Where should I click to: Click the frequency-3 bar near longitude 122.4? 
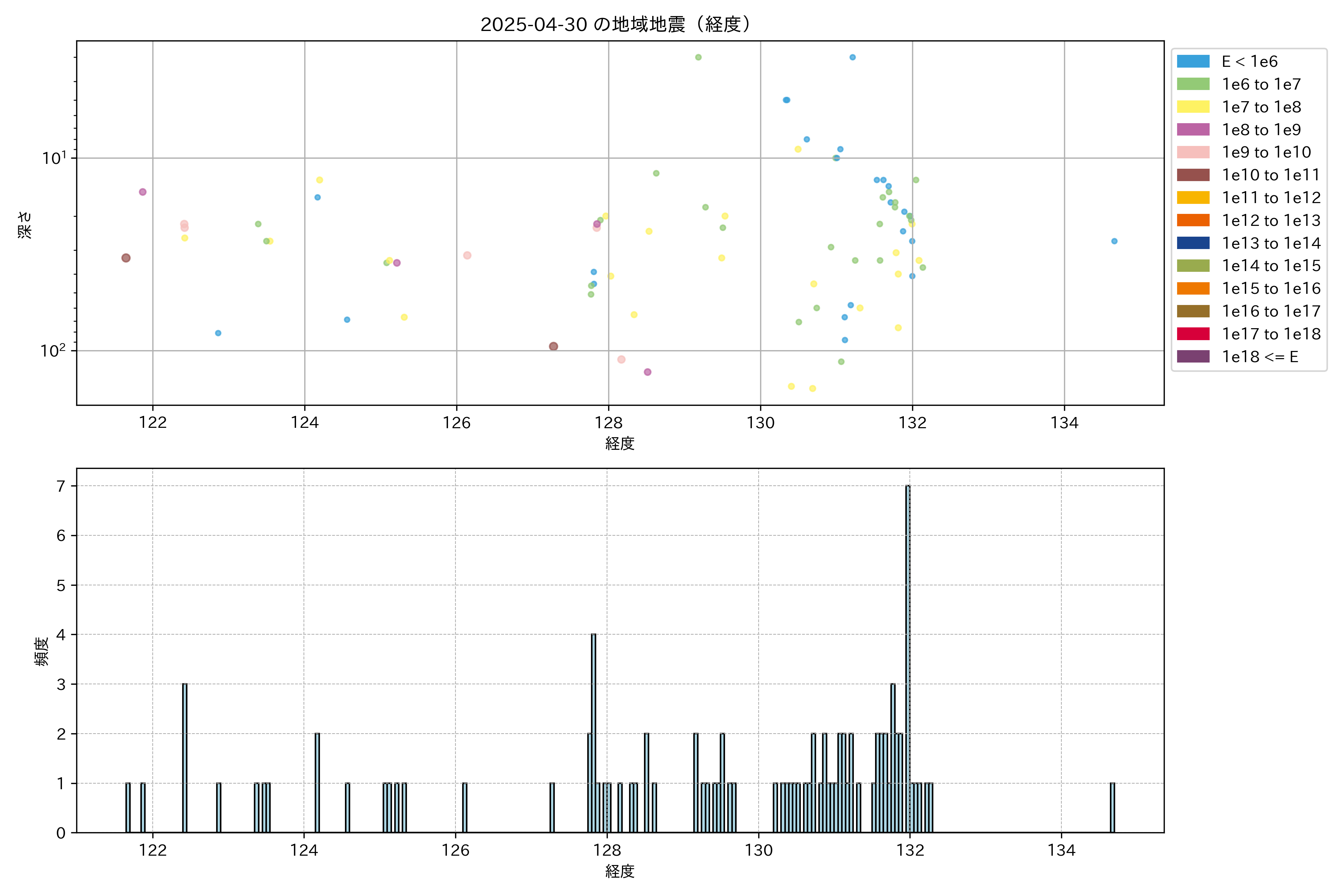pyautogui.click(x=184, y=757)
